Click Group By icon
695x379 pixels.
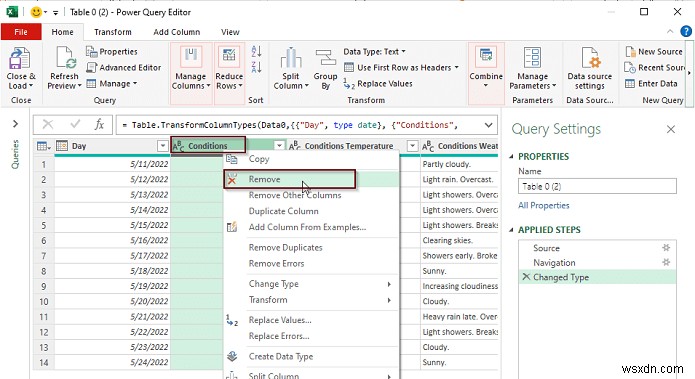326,58
